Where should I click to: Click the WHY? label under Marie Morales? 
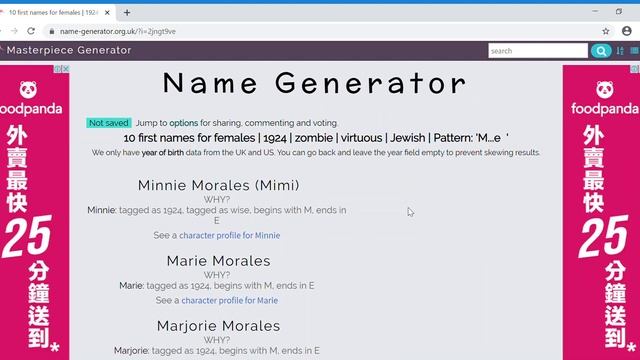217,275
